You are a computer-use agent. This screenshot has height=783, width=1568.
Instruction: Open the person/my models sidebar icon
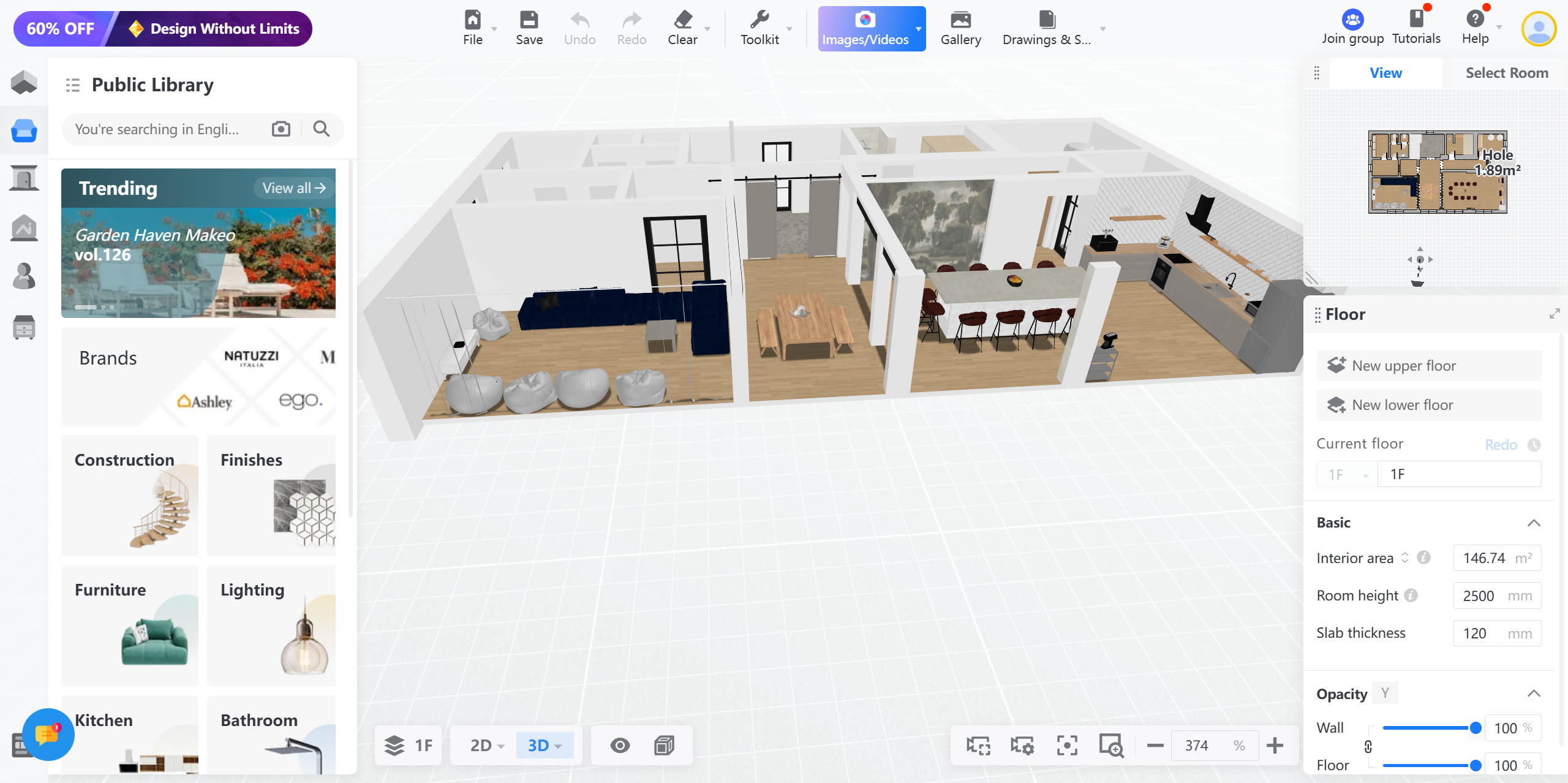click(24, 276)
